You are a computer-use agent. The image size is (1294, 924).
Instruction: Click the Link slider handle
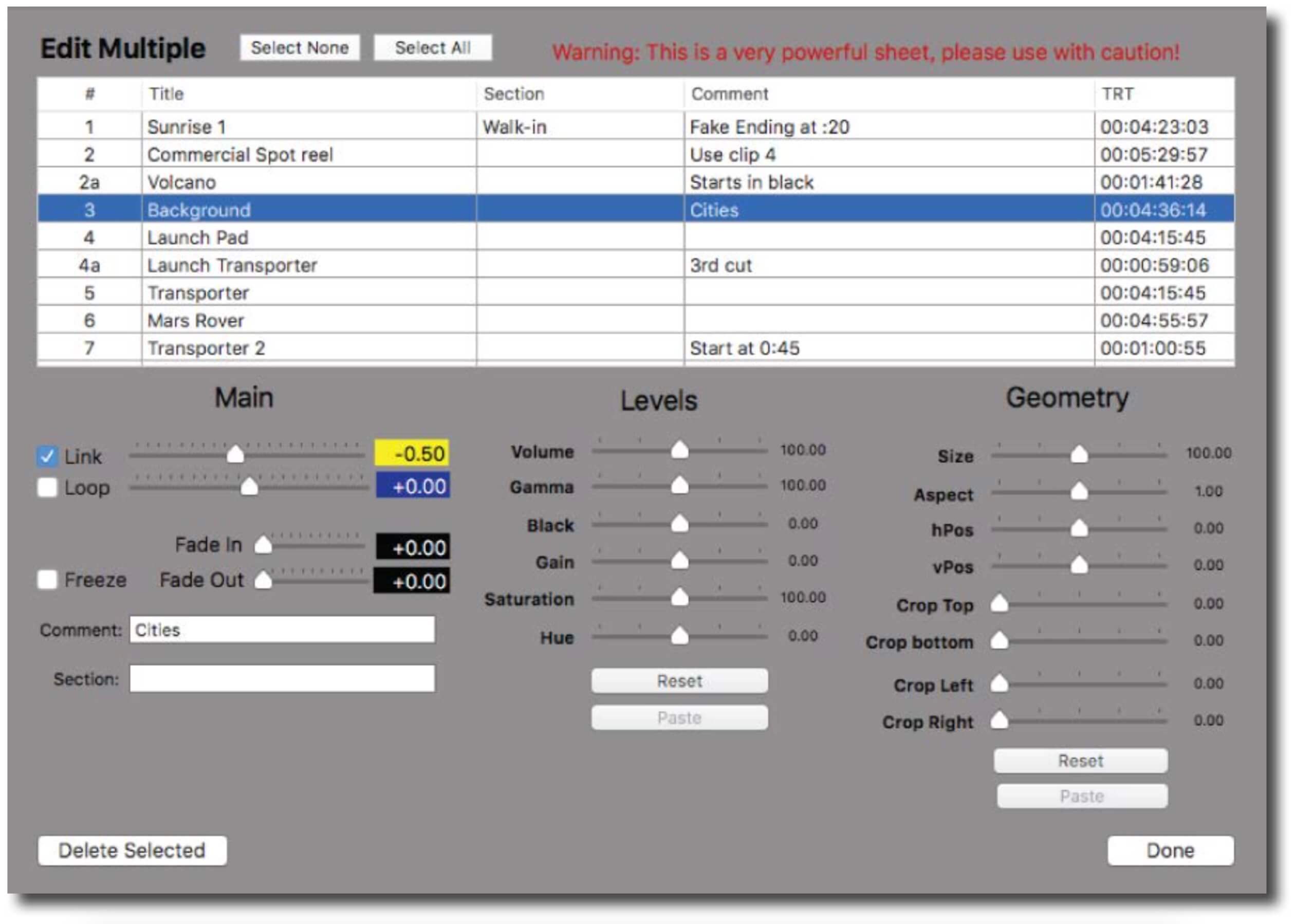pyautogui.click(x=235, y=453)
